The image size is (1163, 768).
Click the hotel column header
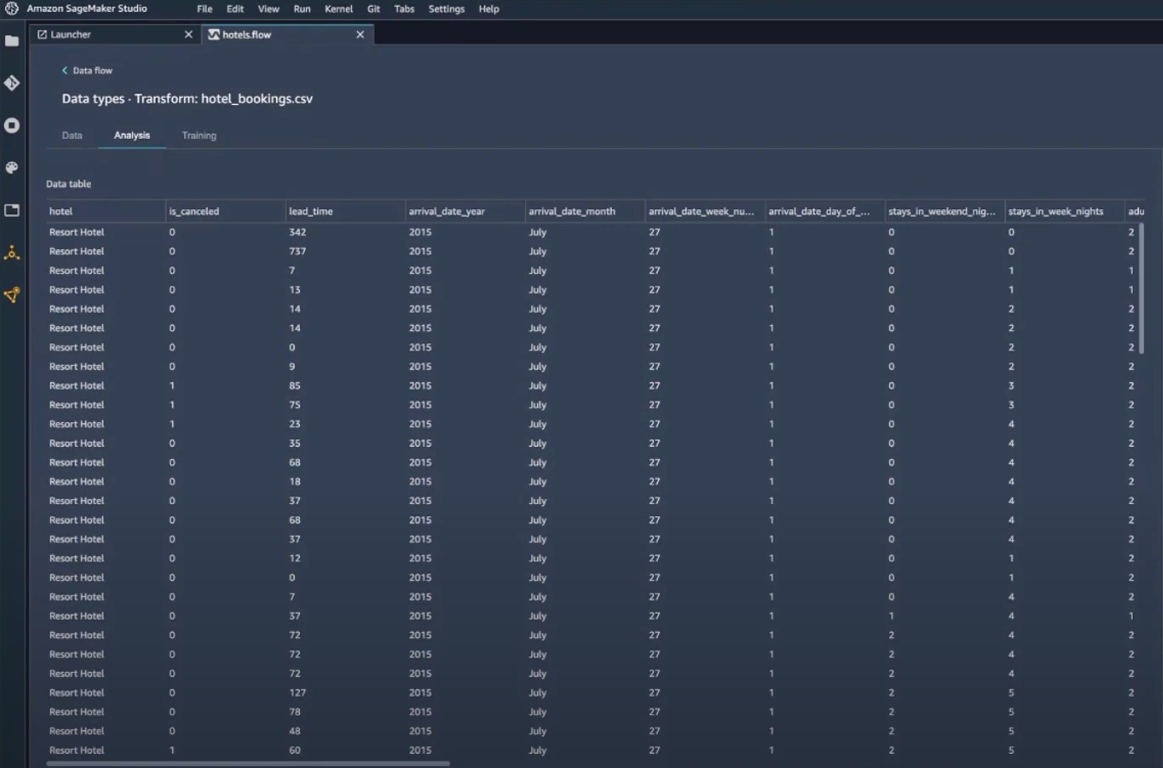(105, 211)
